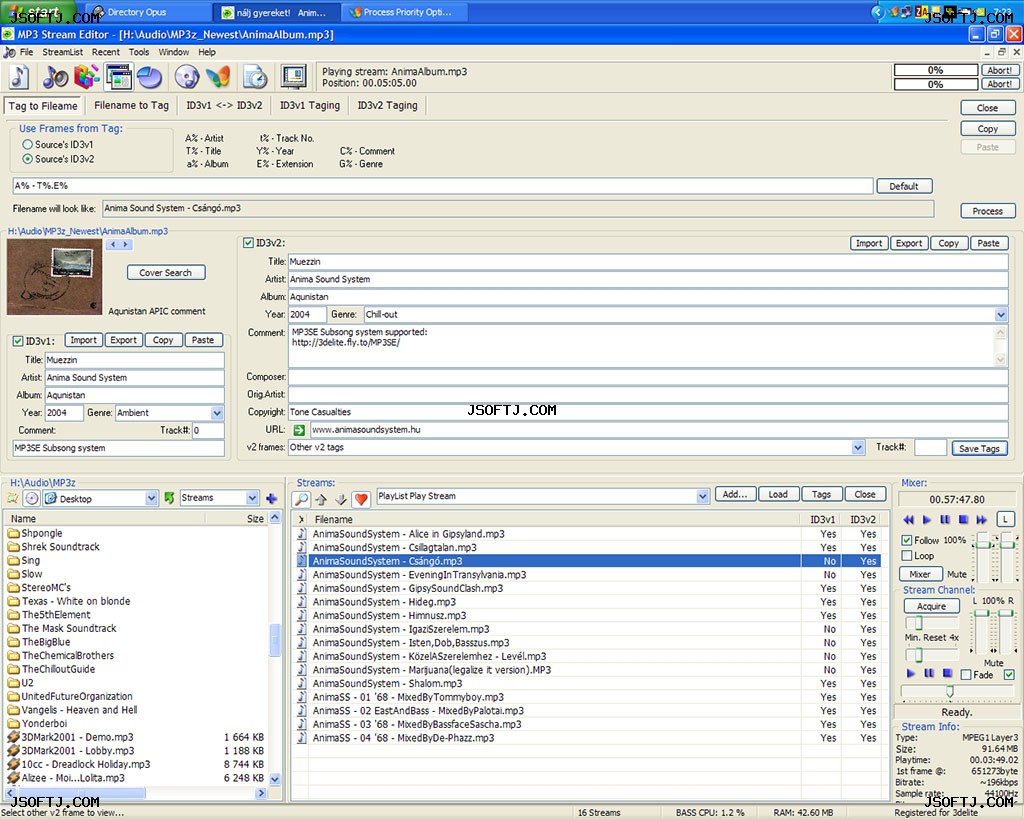Screen dimensions: 1024x819
Task: Switch to ID3v1 <-> ID3v2 tab
Action: click(224, 105)
